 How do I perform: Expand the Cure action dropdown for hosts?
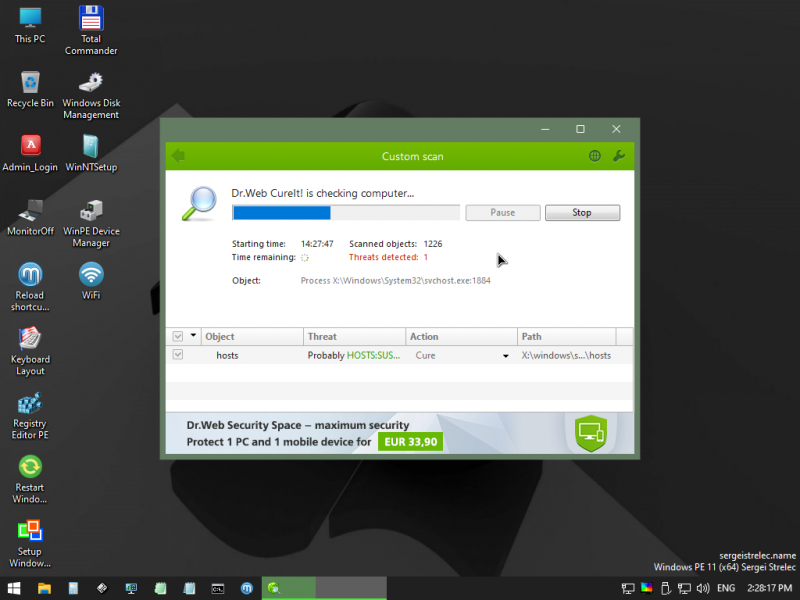pos(505,356)
